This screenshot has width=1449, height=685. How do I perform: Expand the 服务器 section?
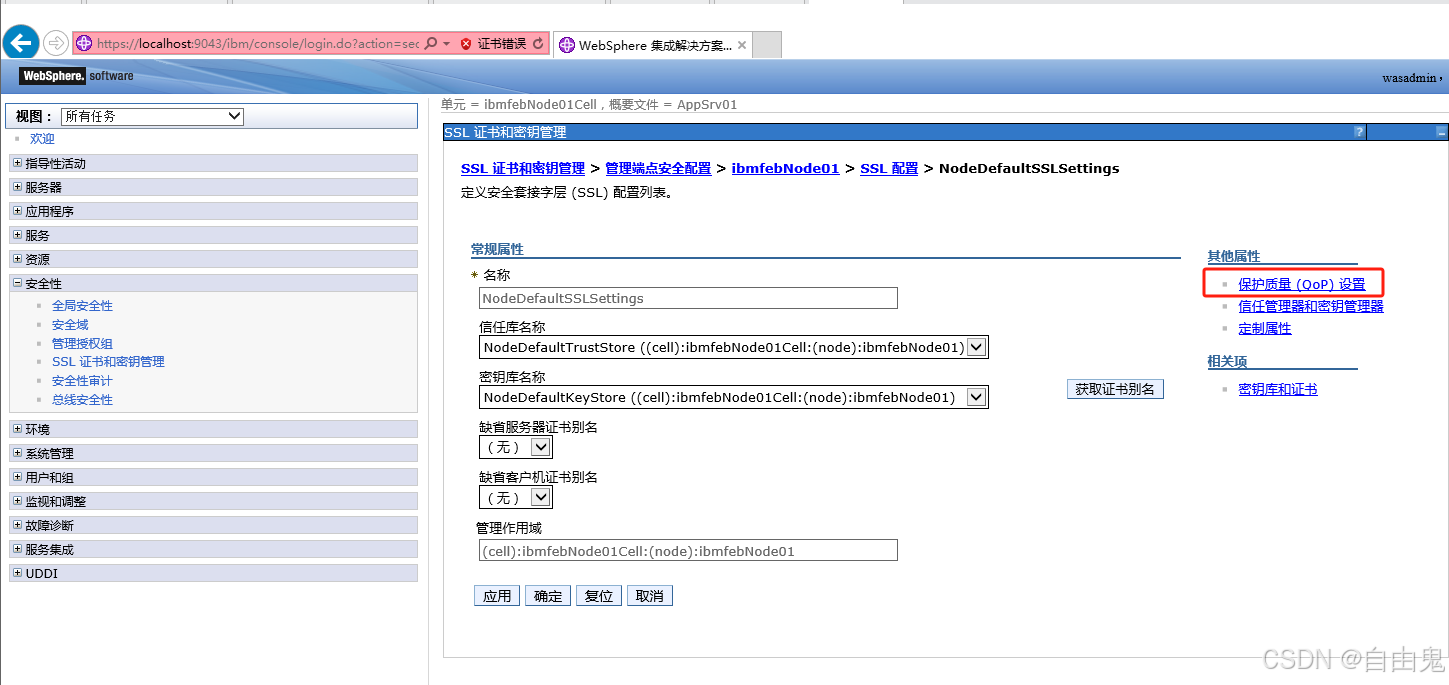[17, 187]
